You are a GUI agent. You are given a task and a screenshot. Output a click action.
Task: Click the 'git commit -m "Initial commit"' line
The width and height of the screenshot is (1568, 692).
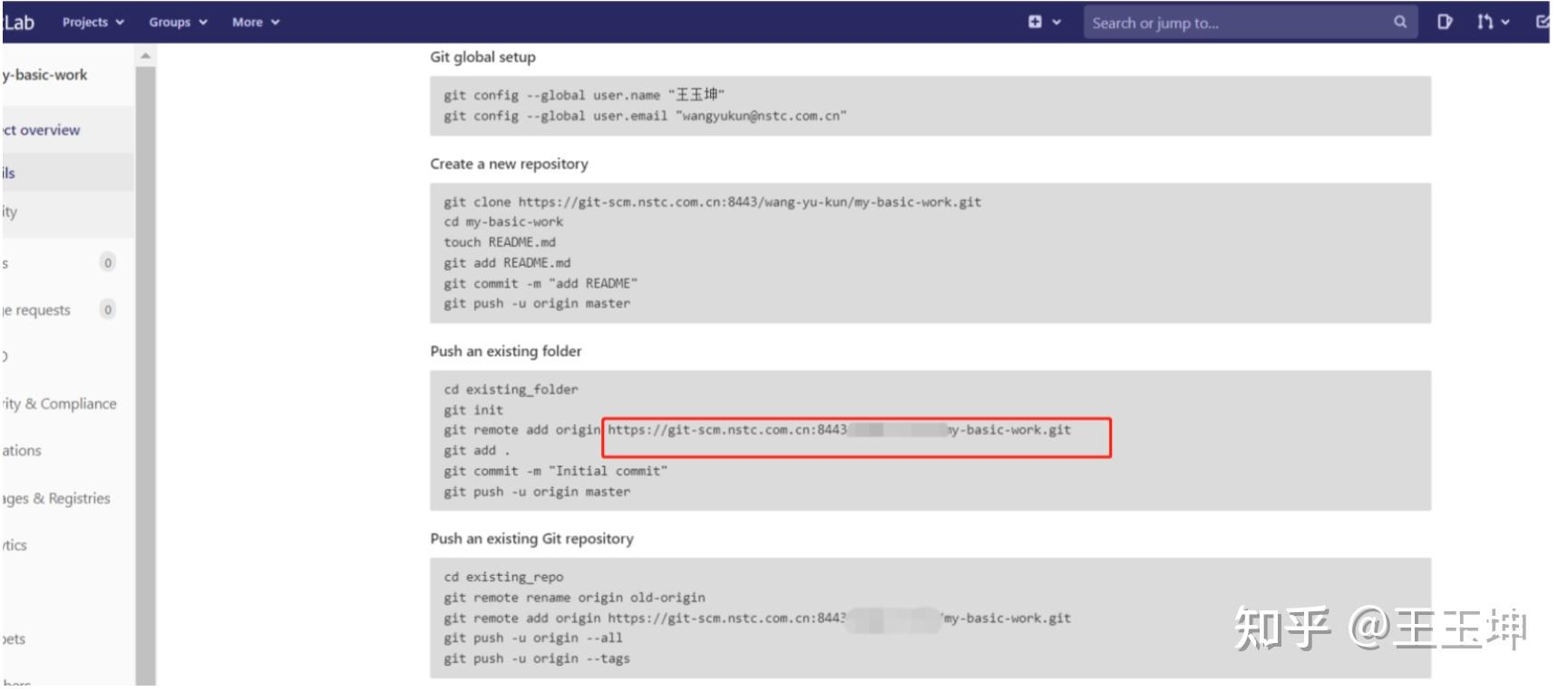(x=555, y=471)
